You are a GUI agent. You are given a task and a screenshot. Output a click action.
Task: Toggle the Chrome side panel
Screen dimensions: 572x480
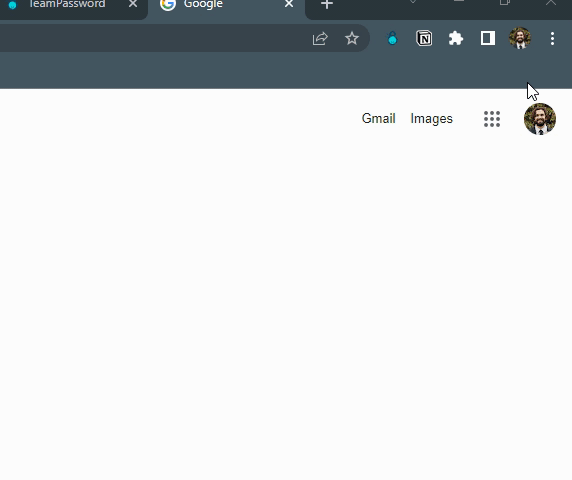pos(488,38)
